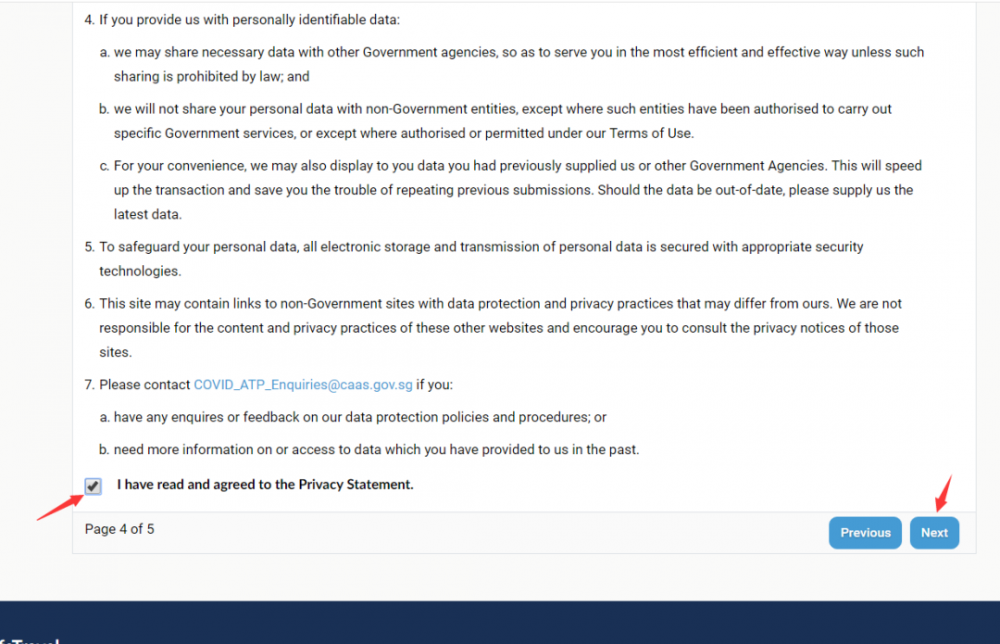Go back with the Previous button
The height and width of the screenshot is (644, 1000).
click(865, 533)
